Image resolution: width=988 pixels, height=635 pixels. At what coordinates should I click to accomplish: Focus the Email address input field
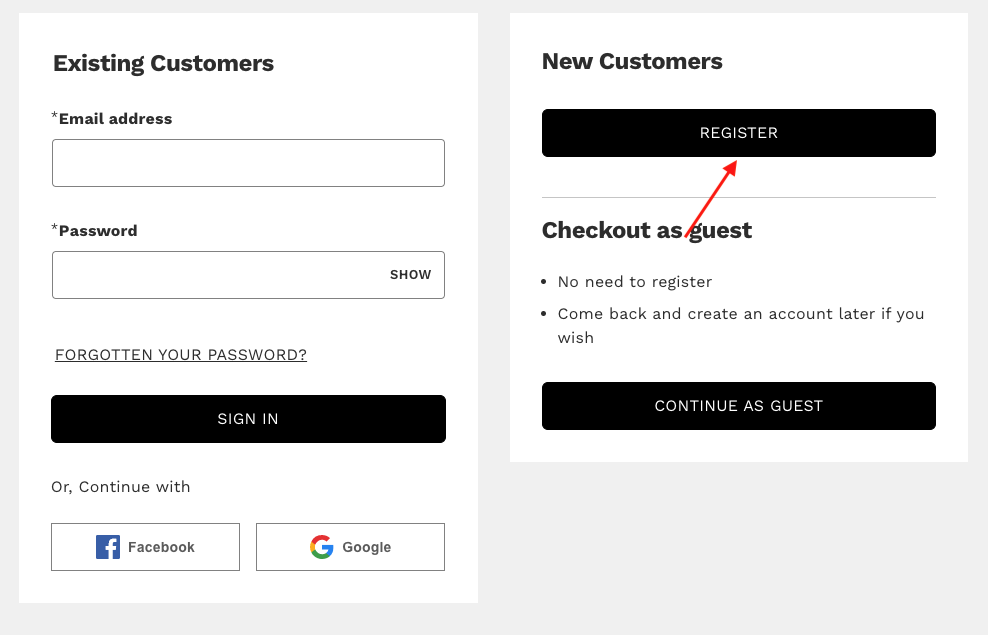pos(248,163)
